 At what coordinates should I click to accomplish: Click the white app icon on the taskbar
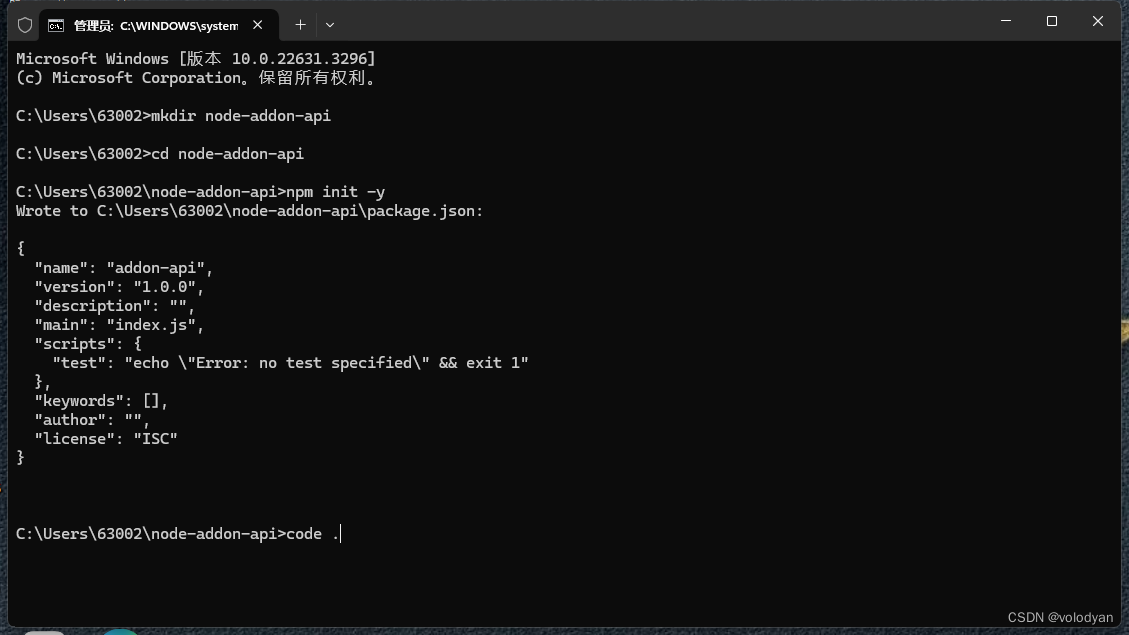click(x=43, y=631)
